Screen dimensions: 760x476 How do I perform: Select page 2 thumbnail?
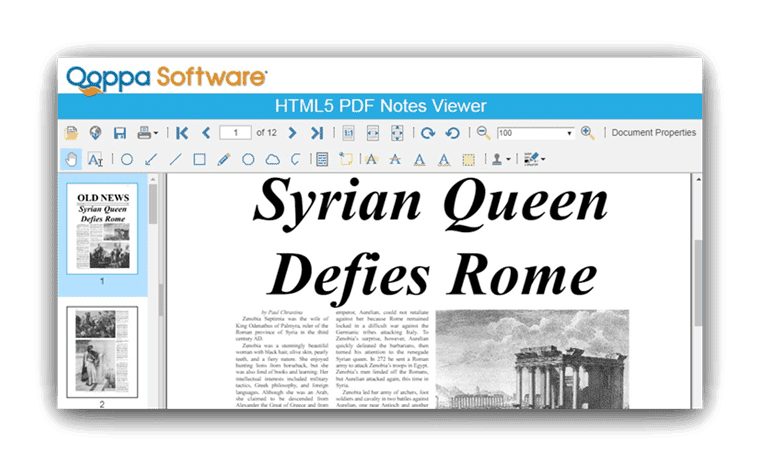tap(102, 352)
